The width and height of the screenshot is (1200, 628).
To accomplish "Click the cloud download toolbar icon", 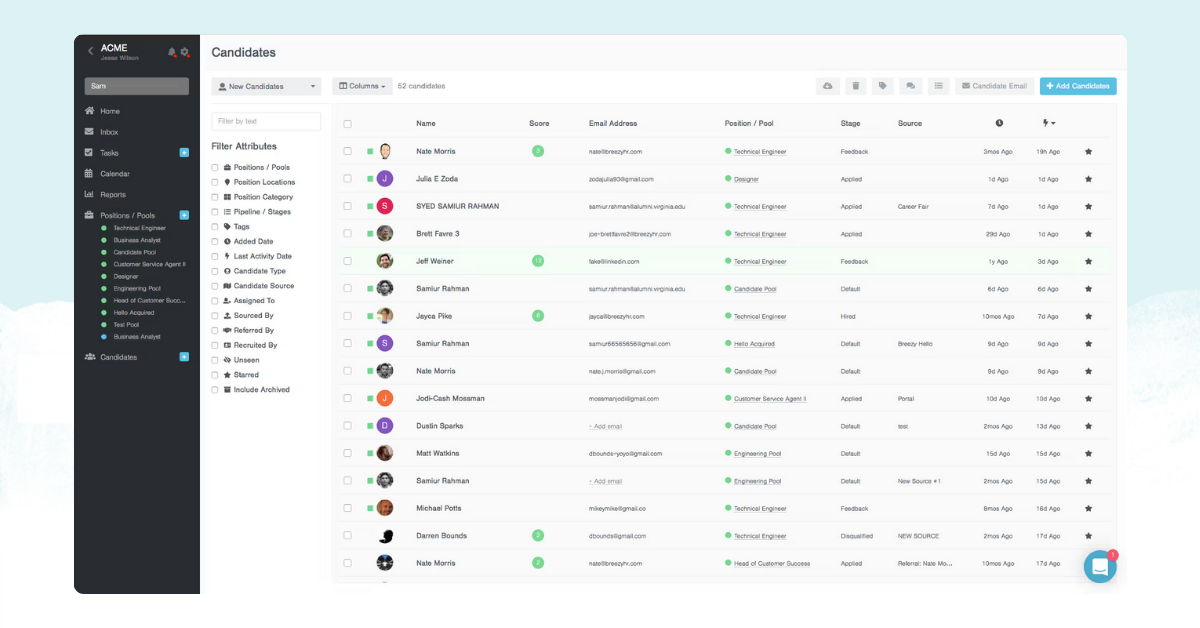I will point(827,86).
